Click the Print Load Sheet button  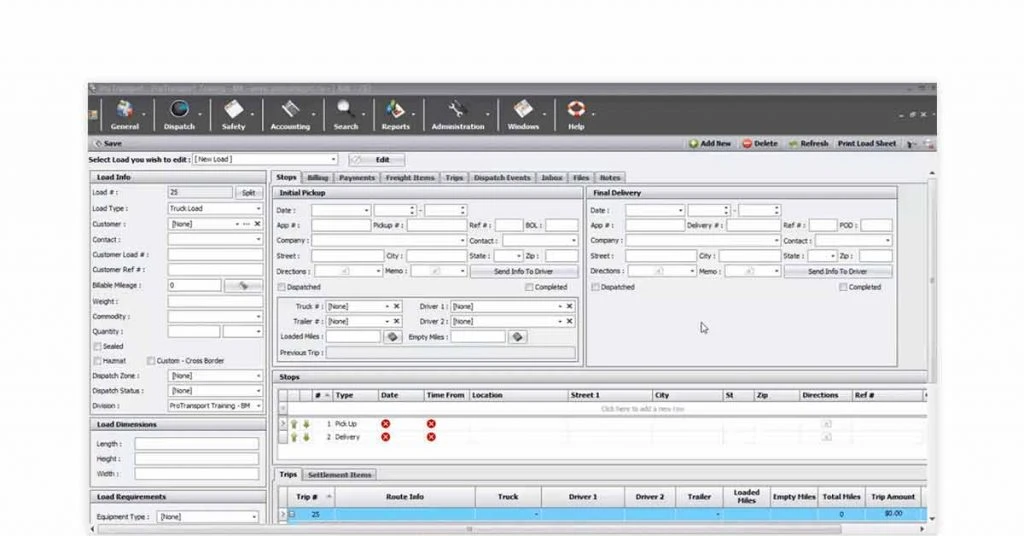coord(866,144)
